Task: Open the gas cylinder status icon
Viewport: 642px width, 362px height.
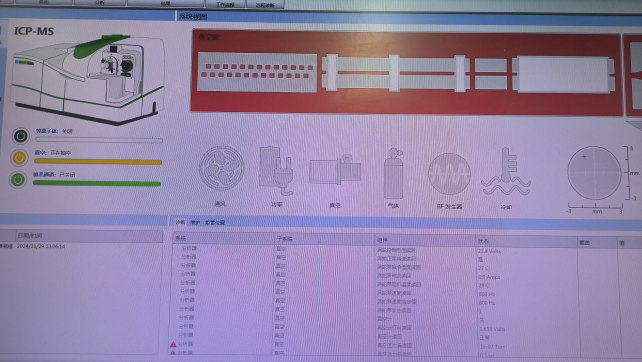Action: (x=393, y=173)
